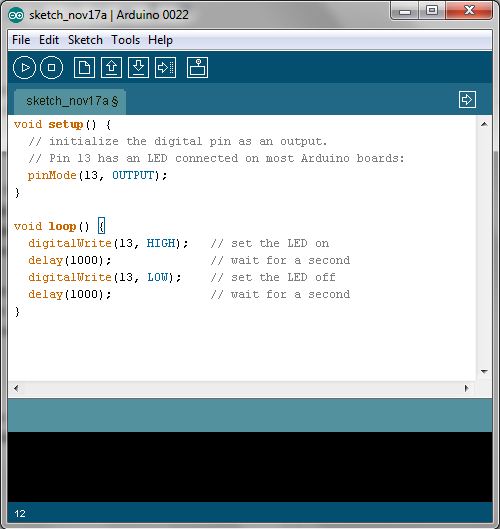The height and width of the screenshot is (529, 500).
Task: Click the highlighted opening brace after loop()
Action: click(102, 226)
